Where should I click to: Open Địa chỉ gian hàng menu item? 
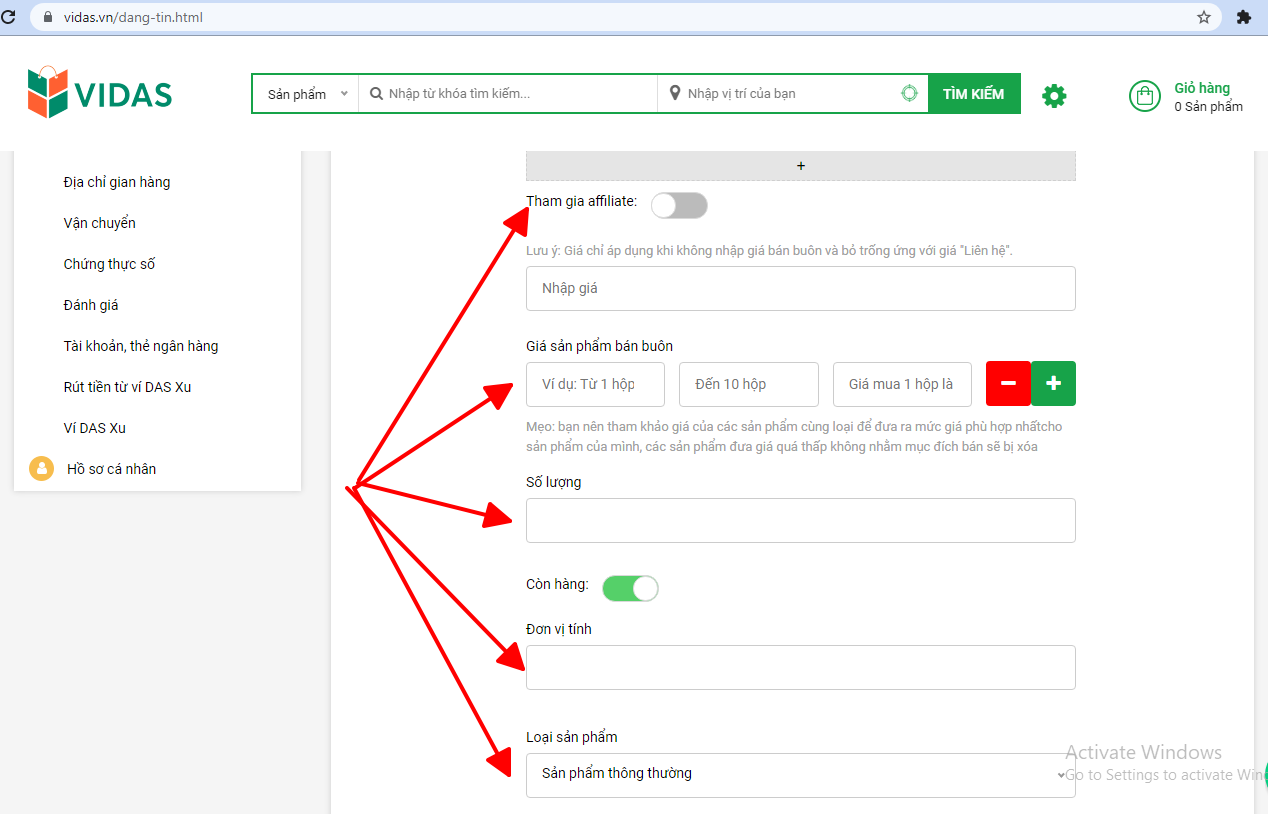pos(117,182)
